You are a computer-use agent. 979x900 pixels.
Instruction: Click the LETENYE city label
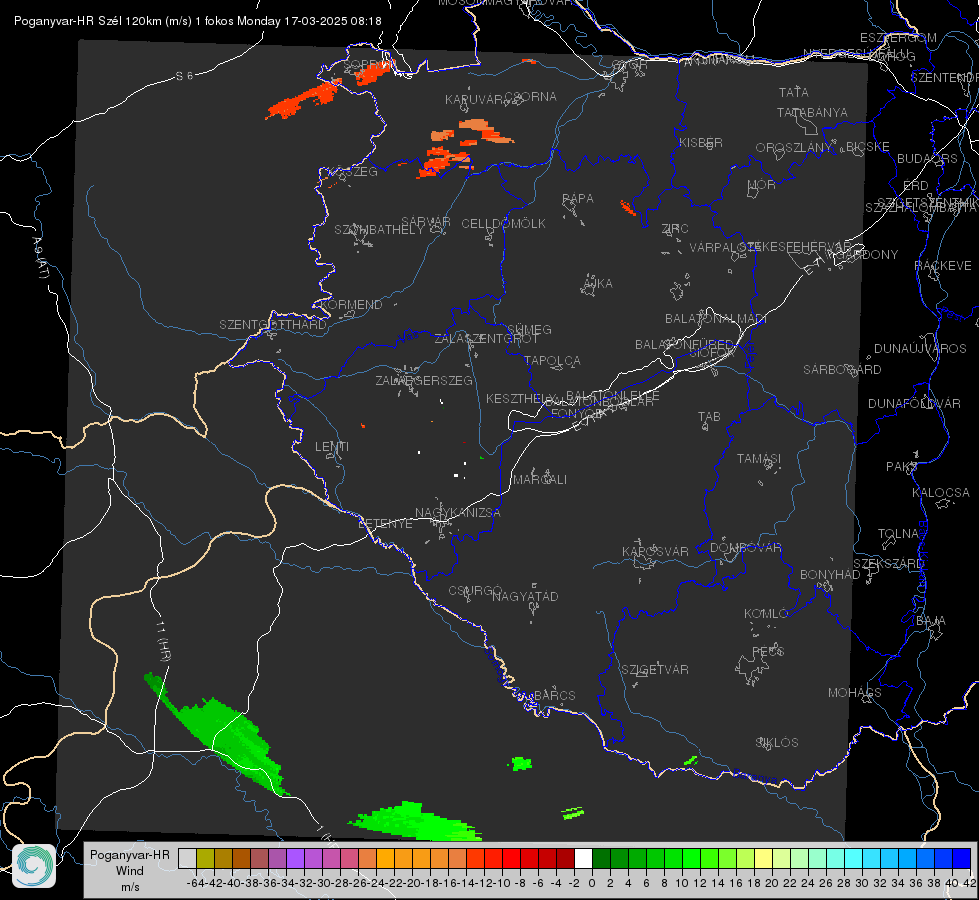click(x=385, y=524)
